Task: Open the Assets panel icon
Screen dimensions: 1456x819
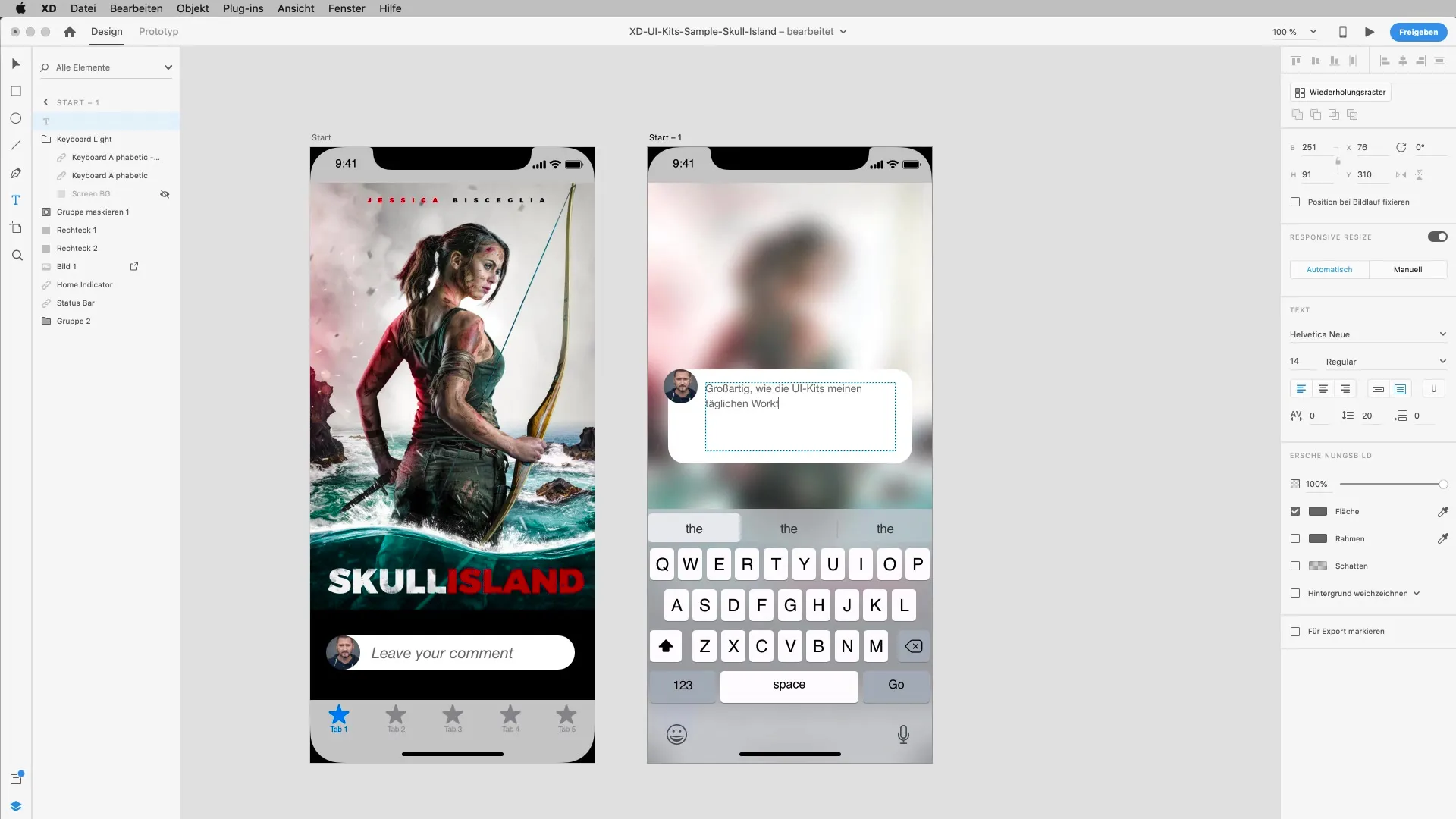Action: point(16,777)
